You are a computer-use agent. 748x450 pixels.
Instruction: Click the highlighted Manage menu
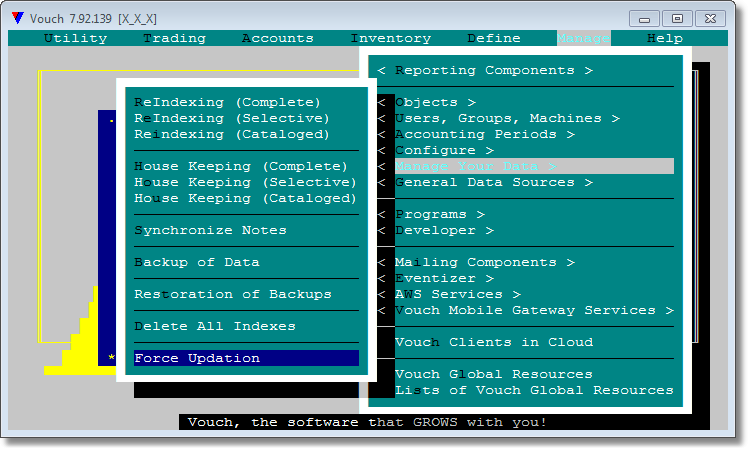pyautogui.click(x=583, y=38)
